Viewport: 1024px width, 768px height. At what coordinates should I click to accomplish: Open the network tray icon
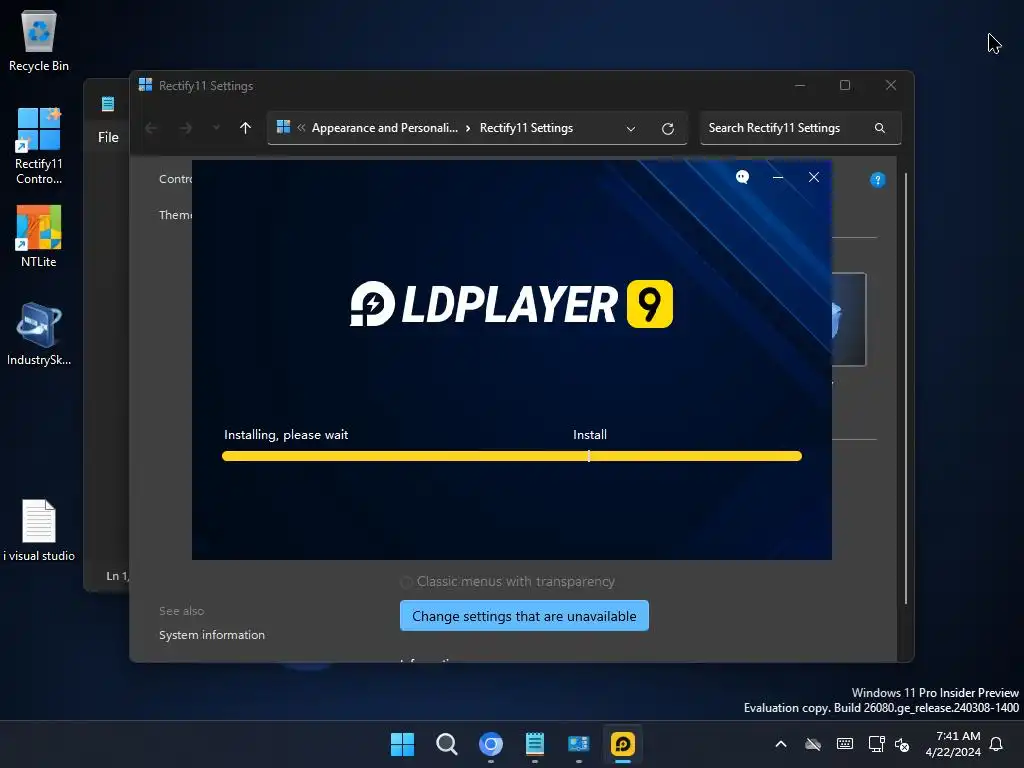pyautogui.click(x=876, y=744)
